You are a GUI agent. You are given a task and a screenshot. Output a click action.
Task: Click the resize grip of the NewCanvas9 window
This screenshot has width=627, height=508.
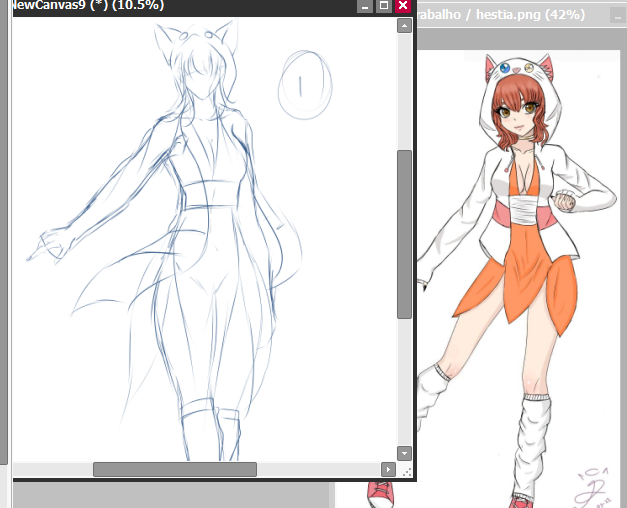(407, 472)
